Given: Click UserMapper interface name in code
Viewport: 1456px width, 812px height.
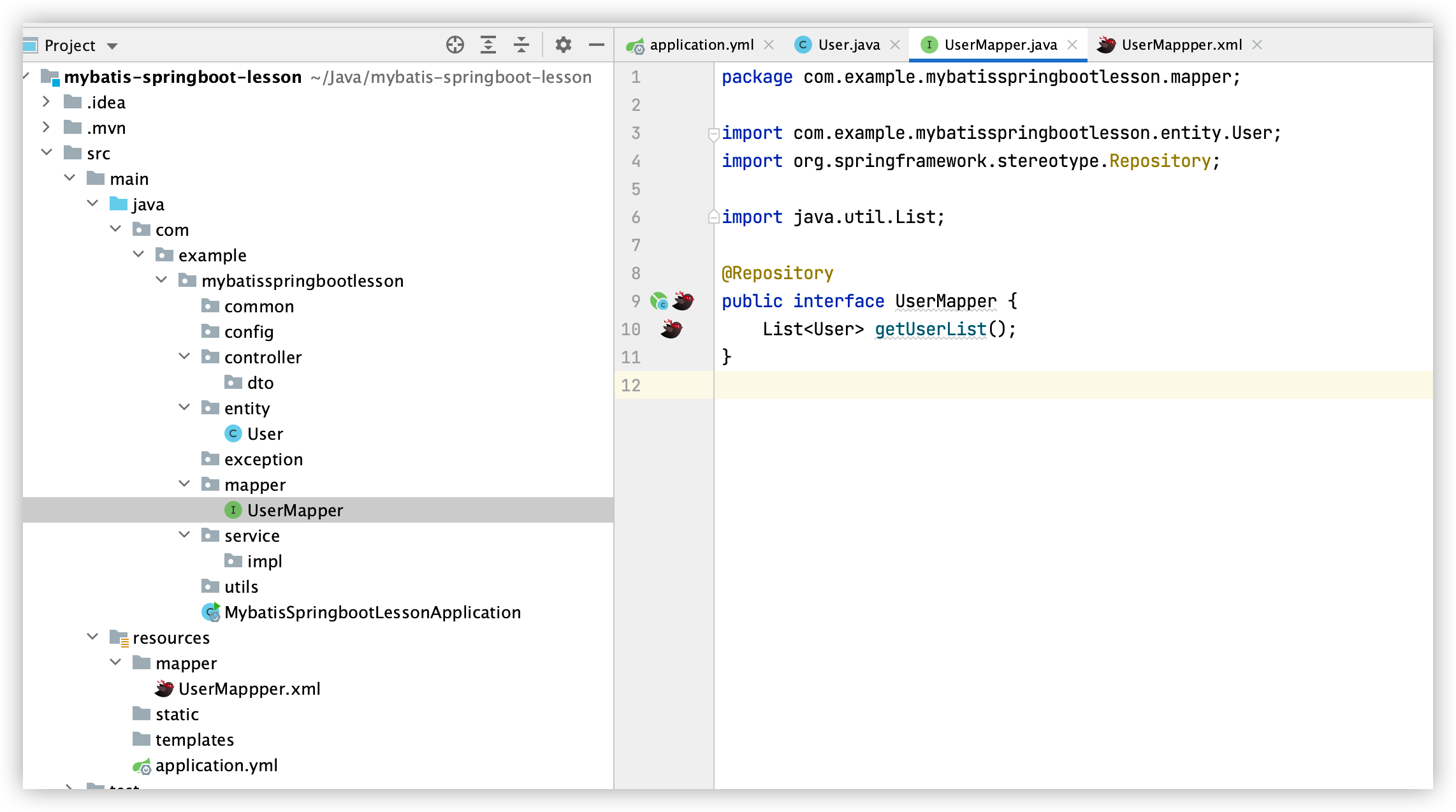Looking at the screenshot, I should coord(945,301).
